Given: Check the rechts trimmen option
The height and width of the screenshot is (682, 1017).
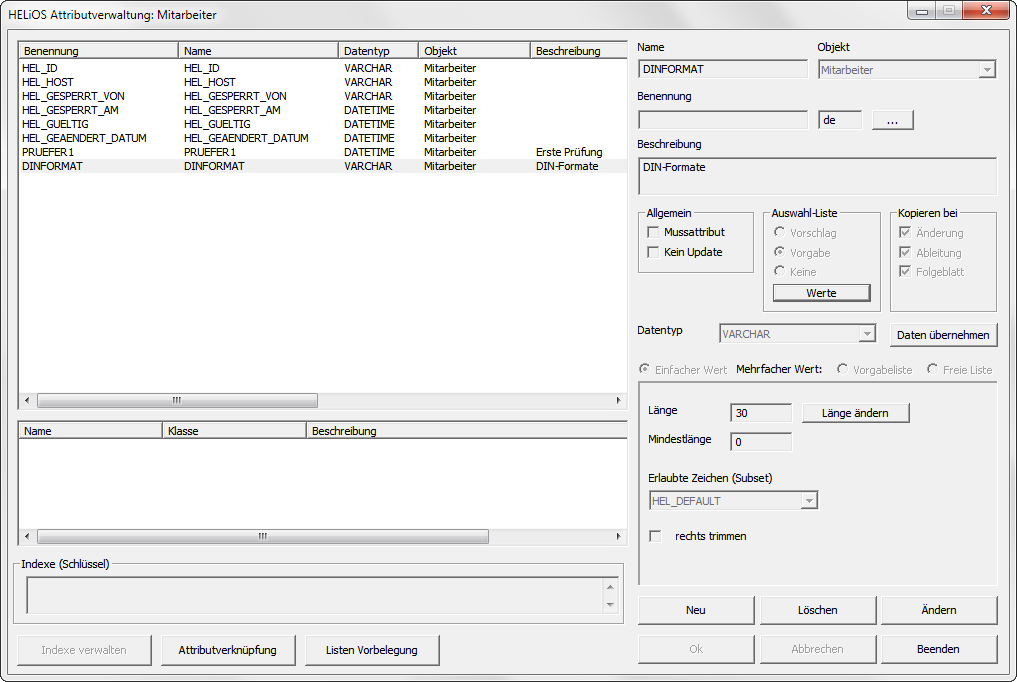Looking at the screenshot, I should pyautogui.click(x=656, y=536).
